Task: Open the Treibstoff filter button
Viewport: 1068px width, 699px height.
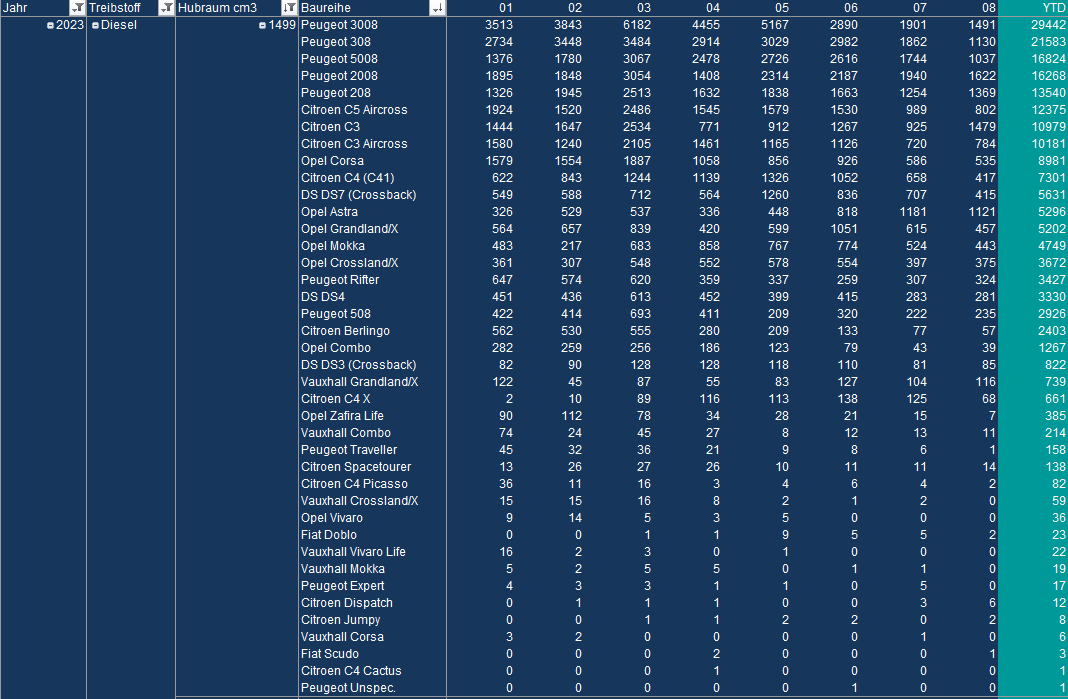Action: tap(165, 8)
